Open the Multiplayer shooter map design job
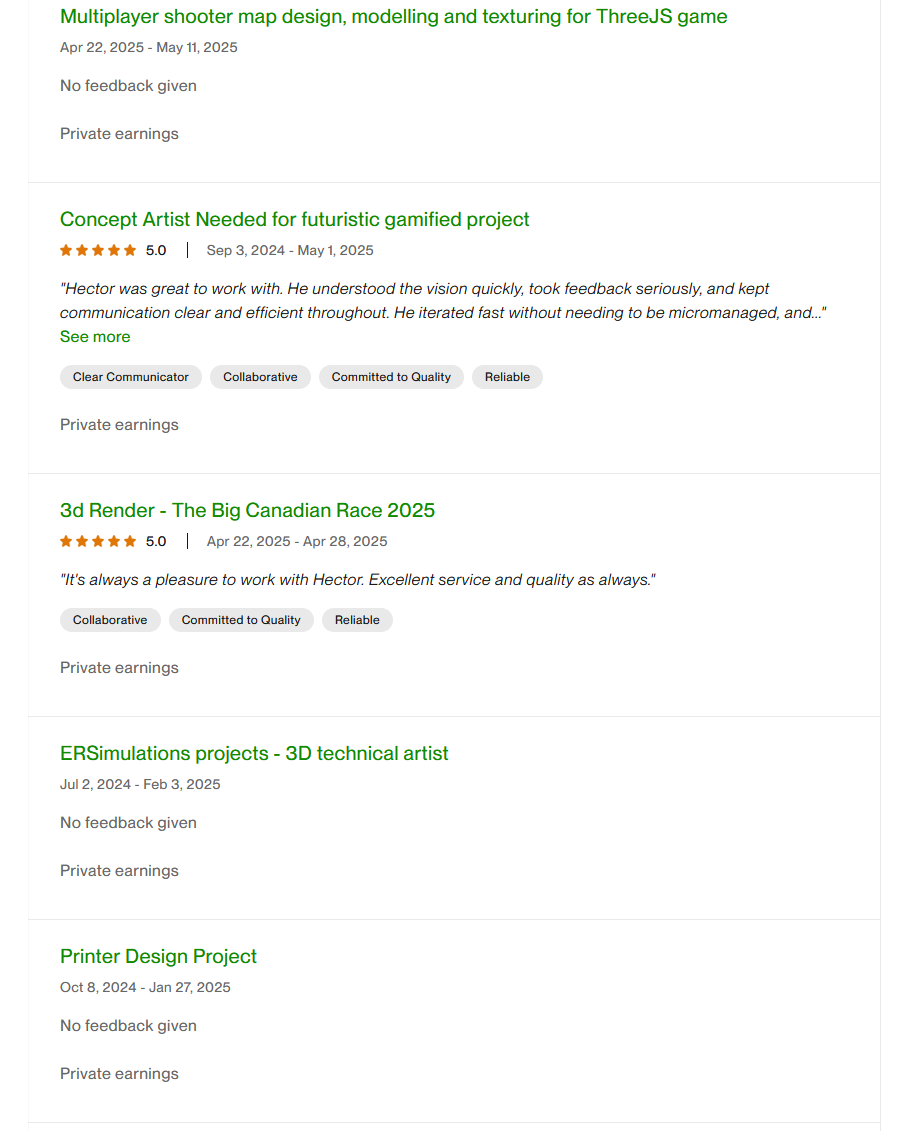 [x=393, y=17]
